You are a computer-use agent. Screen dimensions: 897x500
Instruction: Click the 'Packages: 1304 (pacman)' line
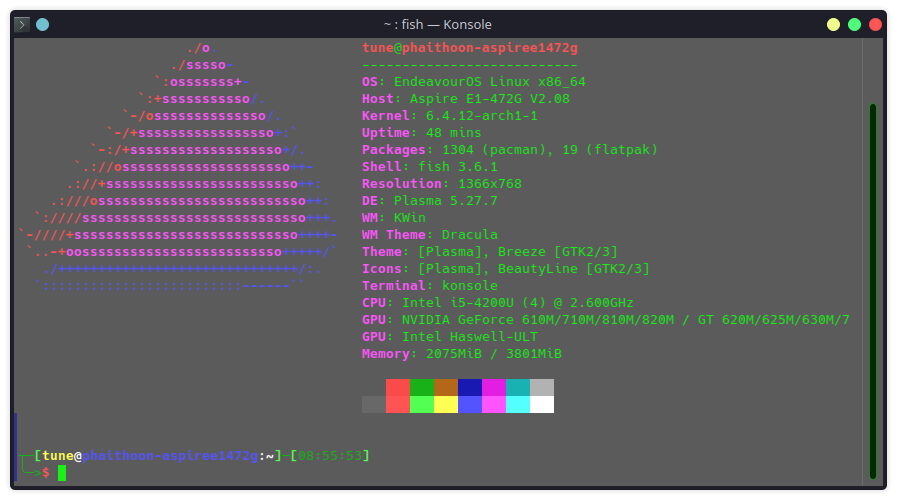click(510, 150)
